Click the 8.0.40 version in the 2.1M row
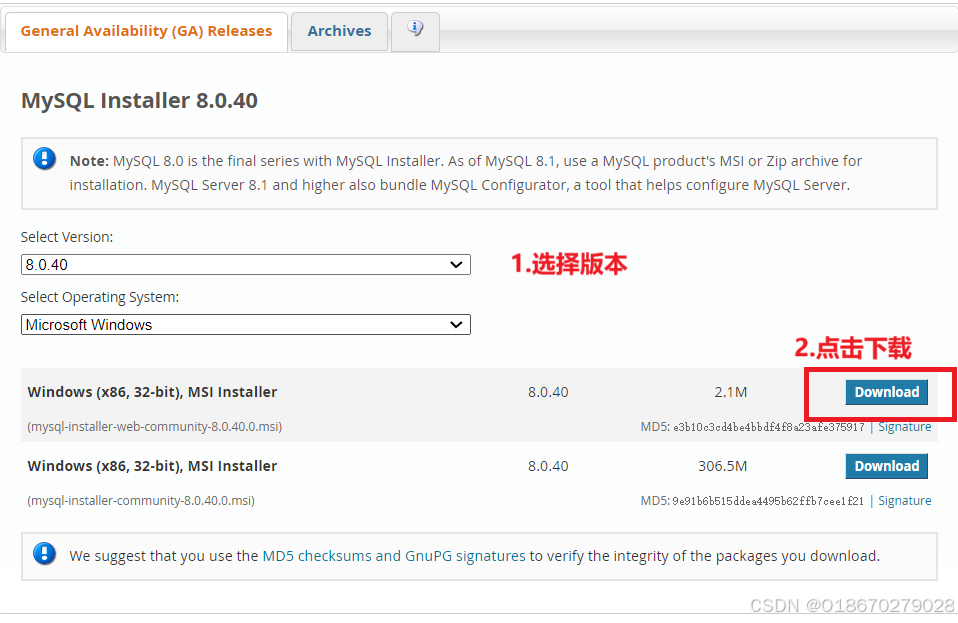This screenshot has height=623, width=958. tap(548, 392)
